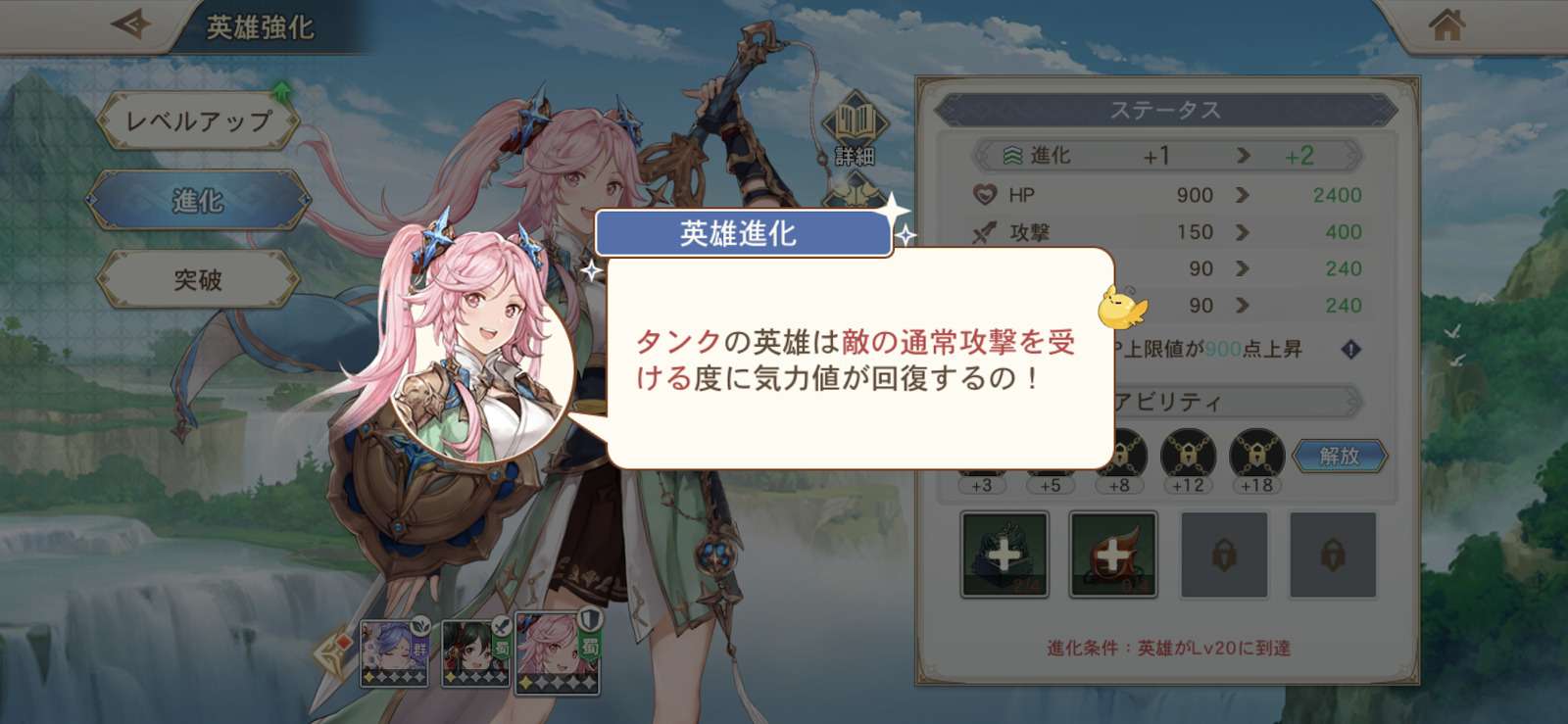
Task: Select the pink-haired hero thumbnail
Action: 558,653
